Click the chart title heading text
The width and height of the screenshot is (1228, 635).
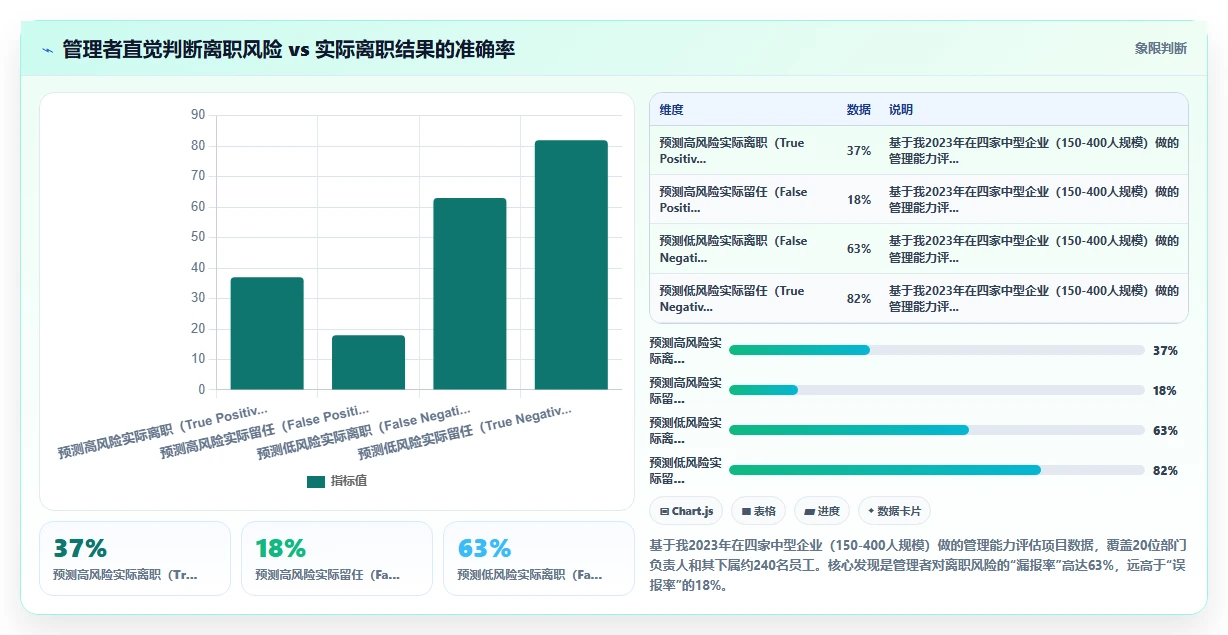pos(288,49)
